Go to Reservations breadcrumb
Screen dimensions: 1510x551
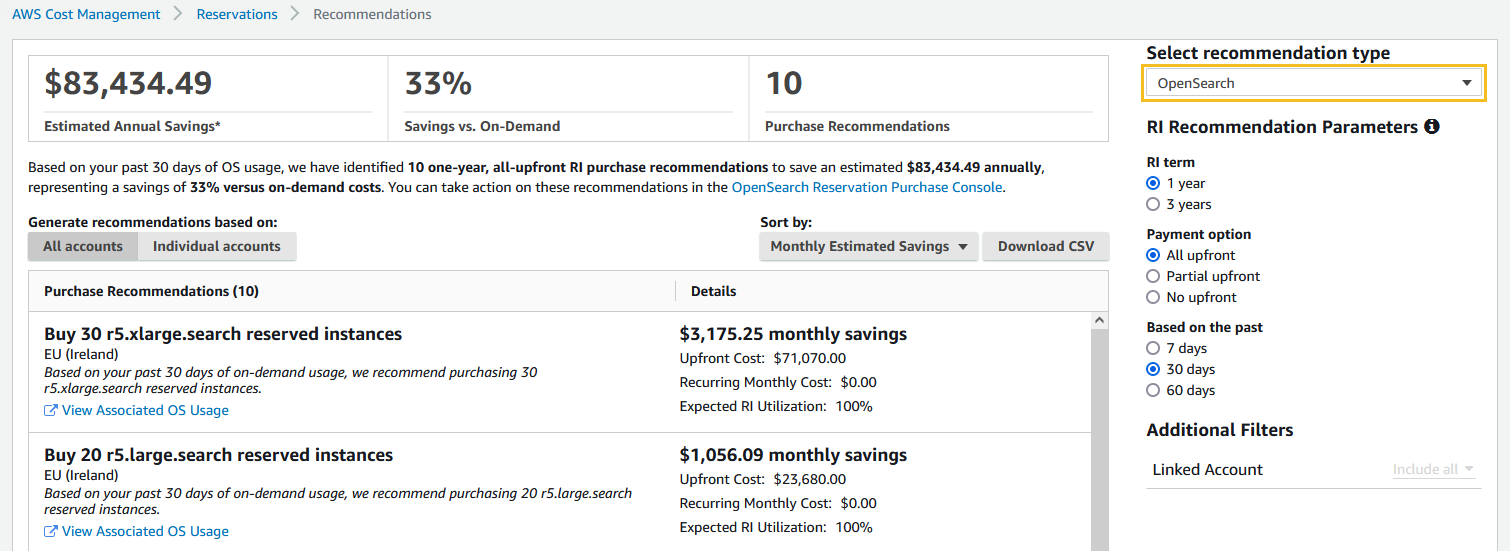[x=237, y=14]
